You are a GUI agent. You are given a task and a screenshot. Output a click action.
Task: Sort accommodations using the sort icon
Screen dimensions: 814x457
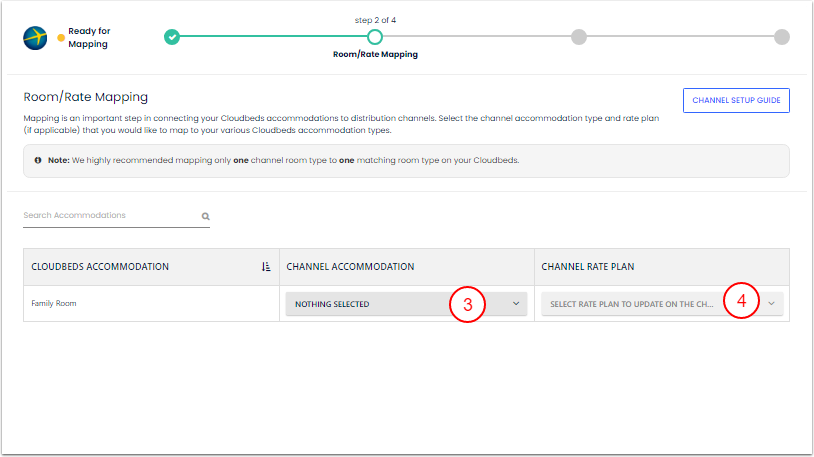point(266,267)
